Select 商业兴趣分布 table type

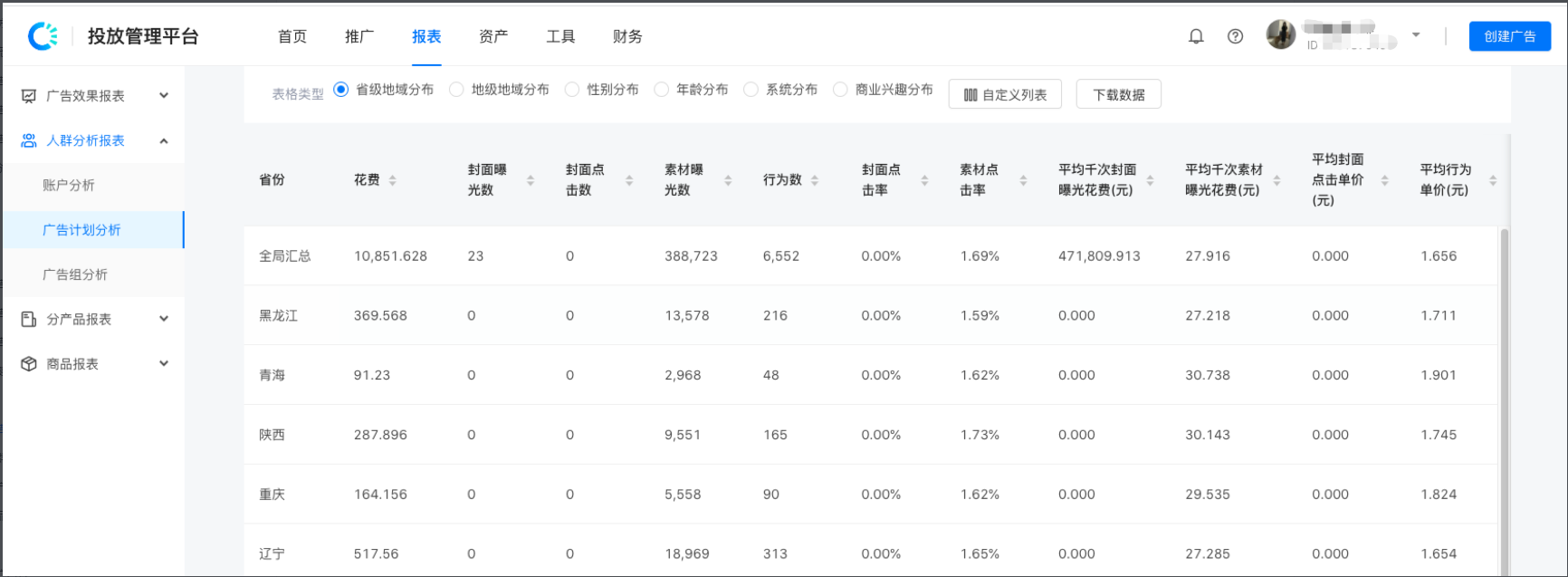(840, 89)
